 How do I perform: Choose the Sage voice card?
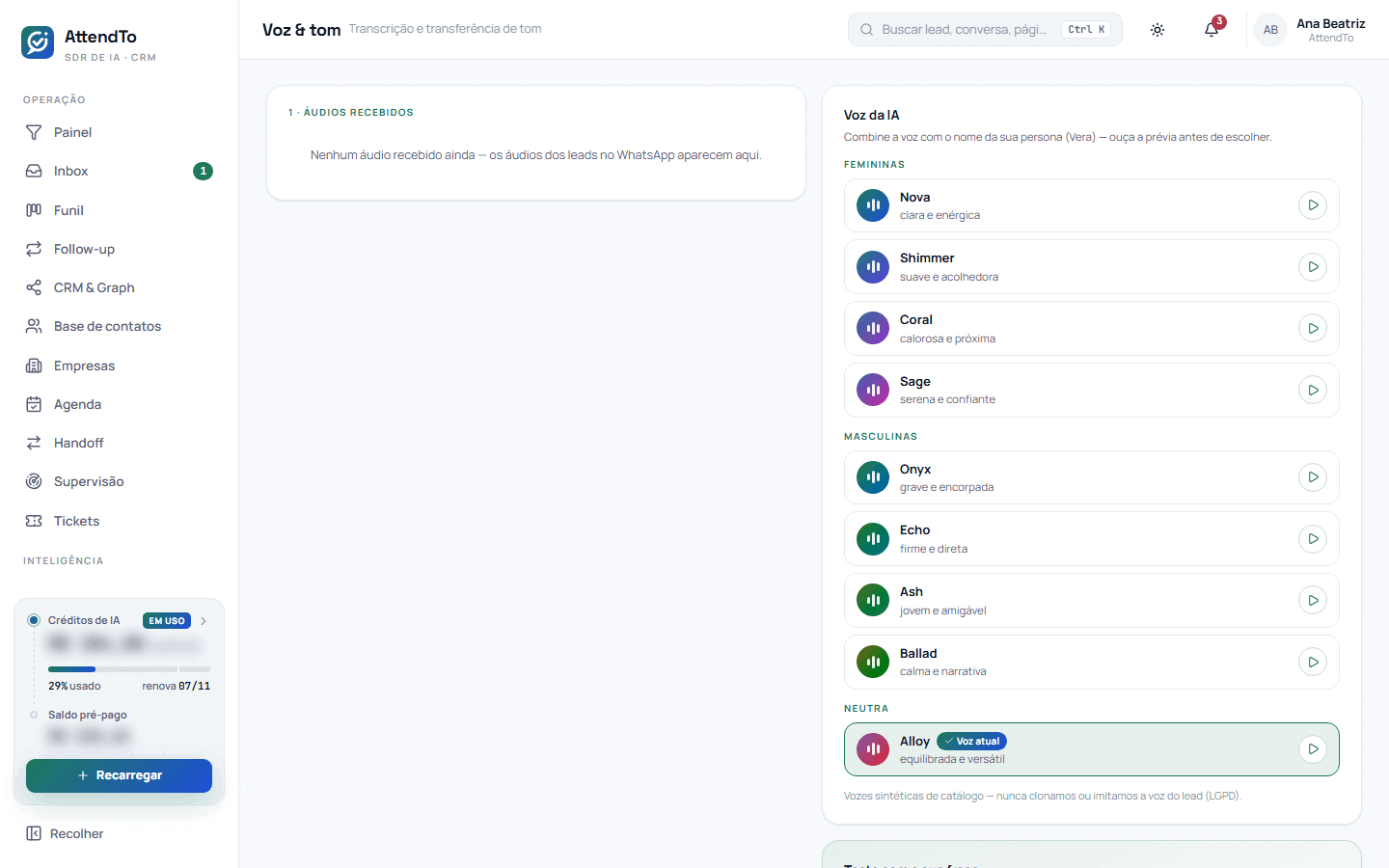click(x=1092, y=391)
